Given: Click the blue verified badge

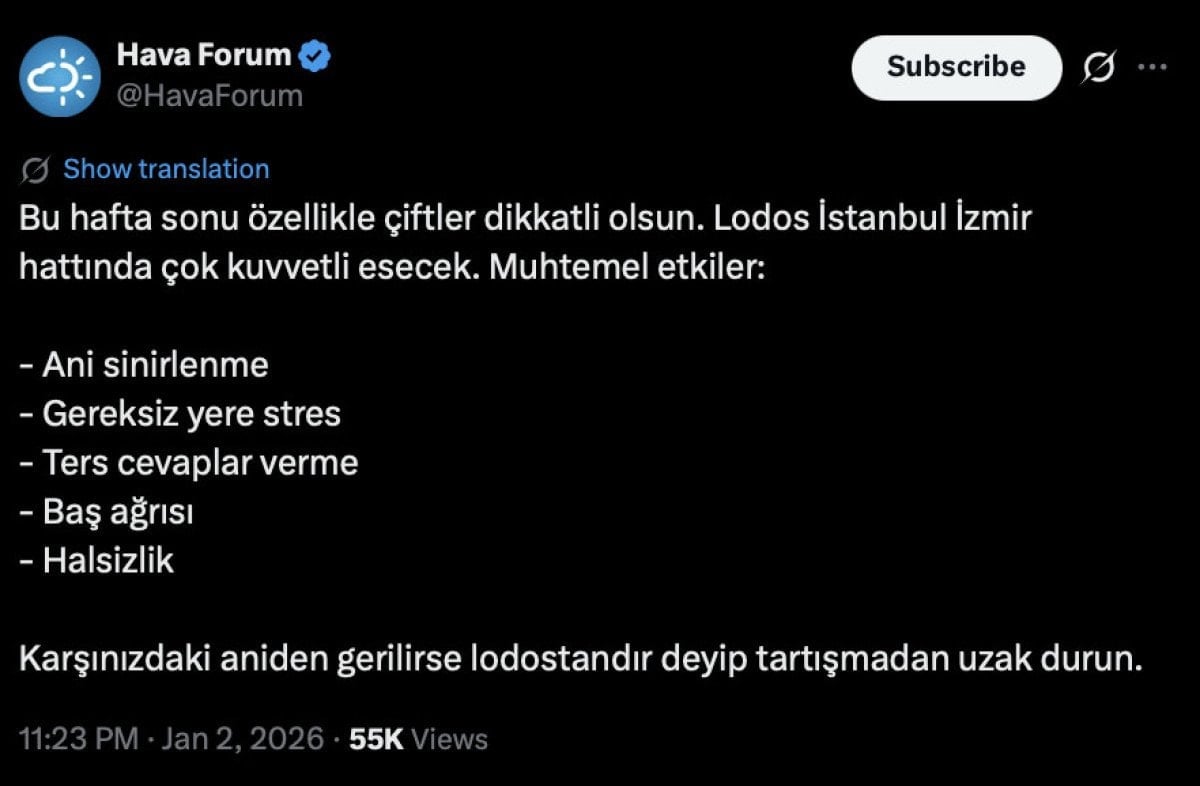Looking at the screenshot, I should [x=316, y=57].
